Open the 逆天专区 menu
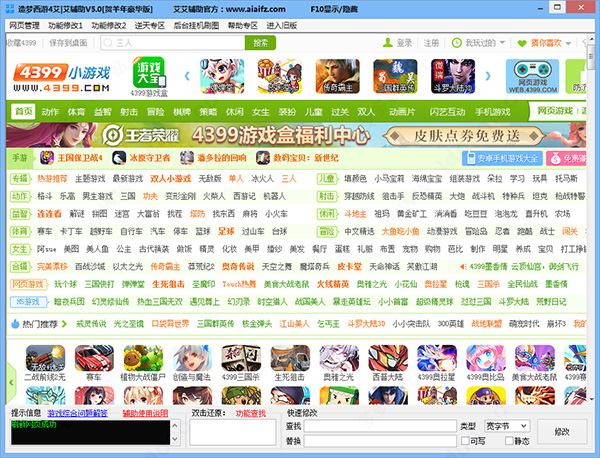 tap(150, 26)
